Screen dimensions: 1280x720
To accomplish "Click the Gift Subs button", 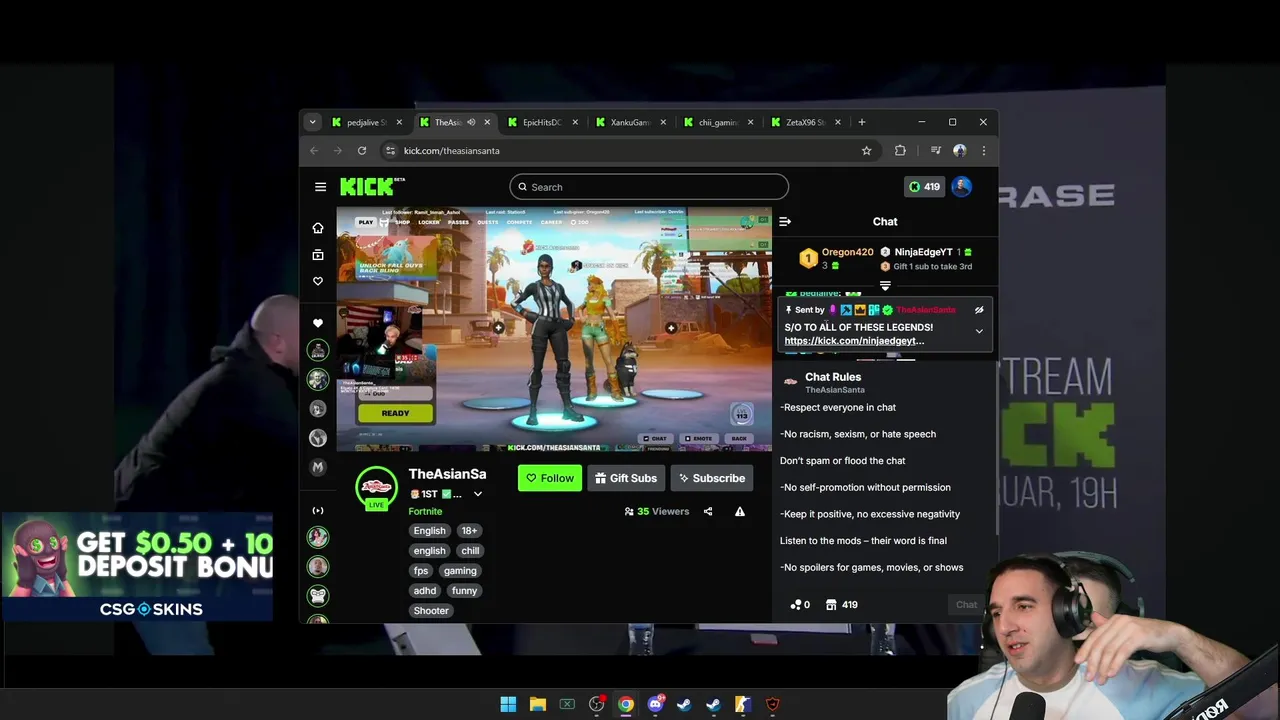I will [626, 478].
